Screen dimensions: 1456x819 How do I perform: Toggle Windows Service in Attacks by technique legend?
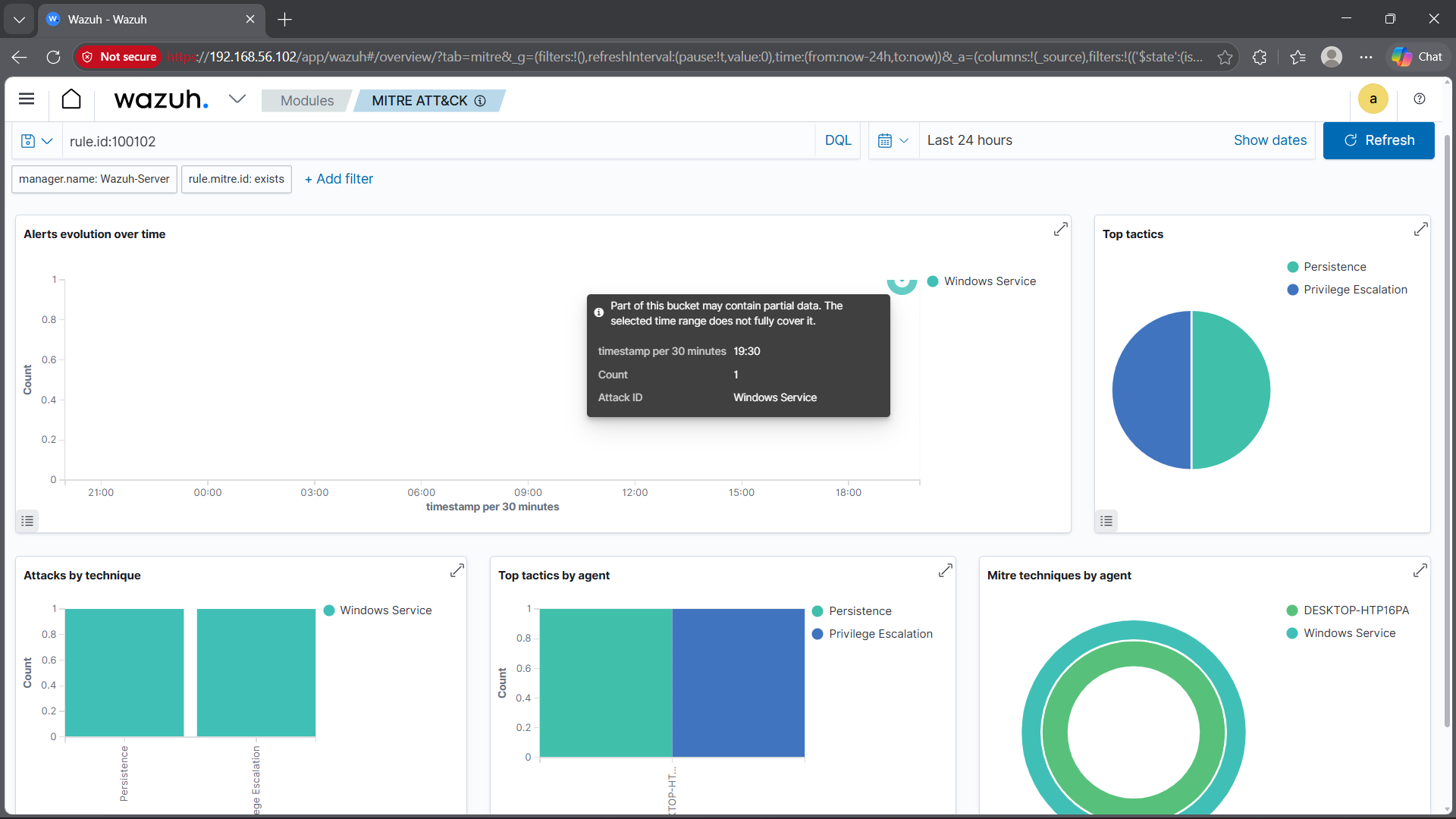click(x=378, y=610)
